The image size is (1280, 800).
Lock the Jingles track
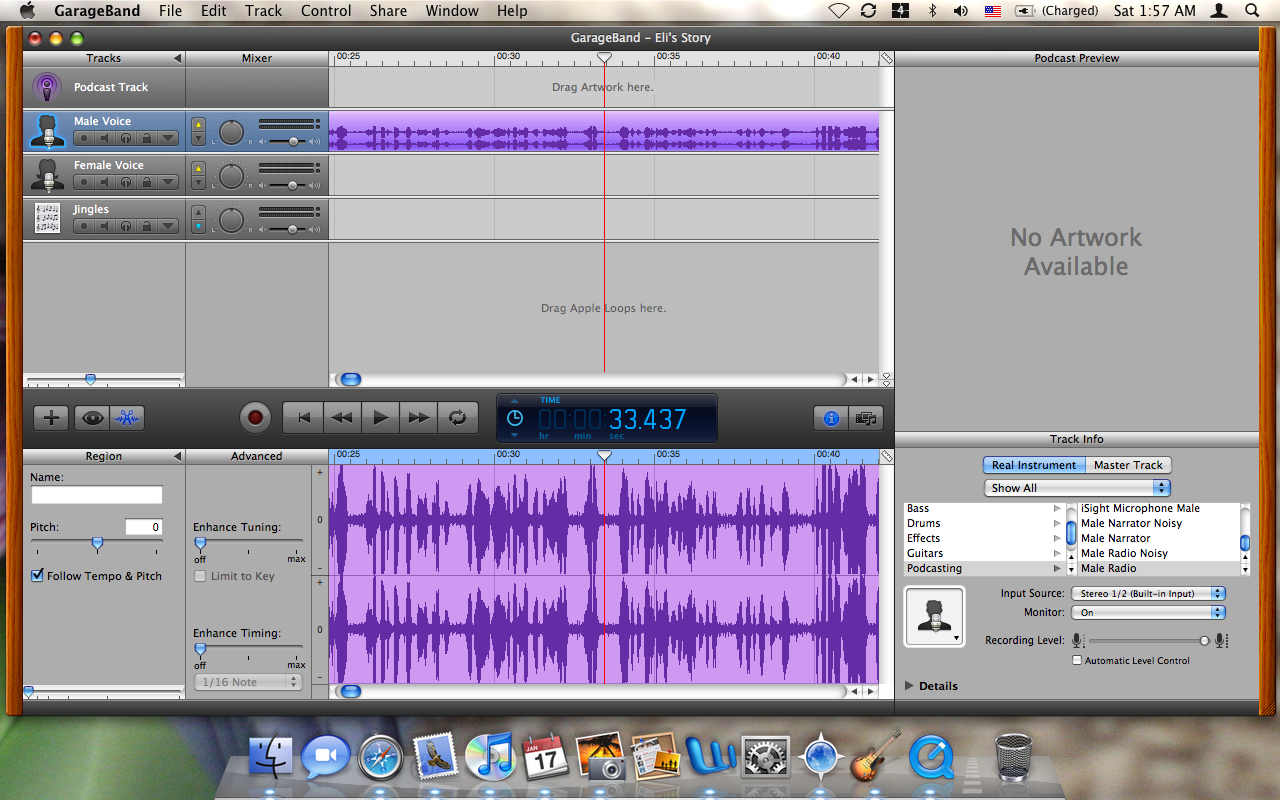[147, 226]
